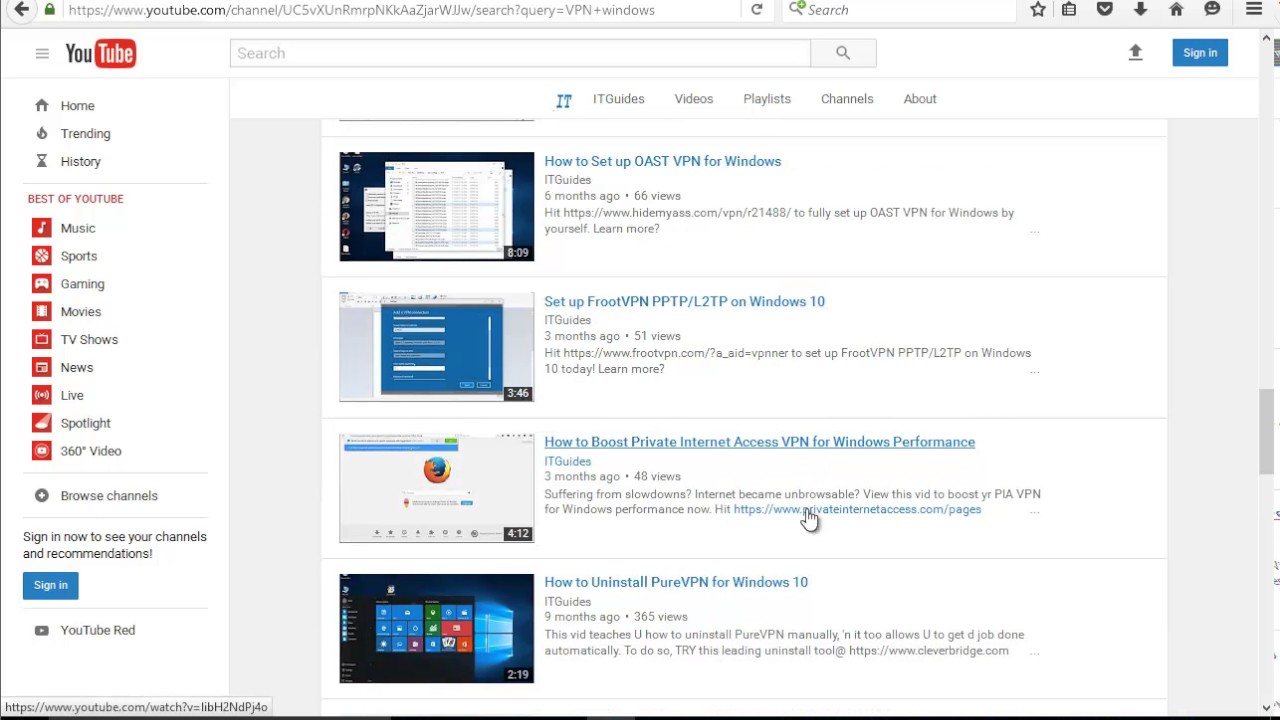Click the scrollbar down arrow

1267,708
